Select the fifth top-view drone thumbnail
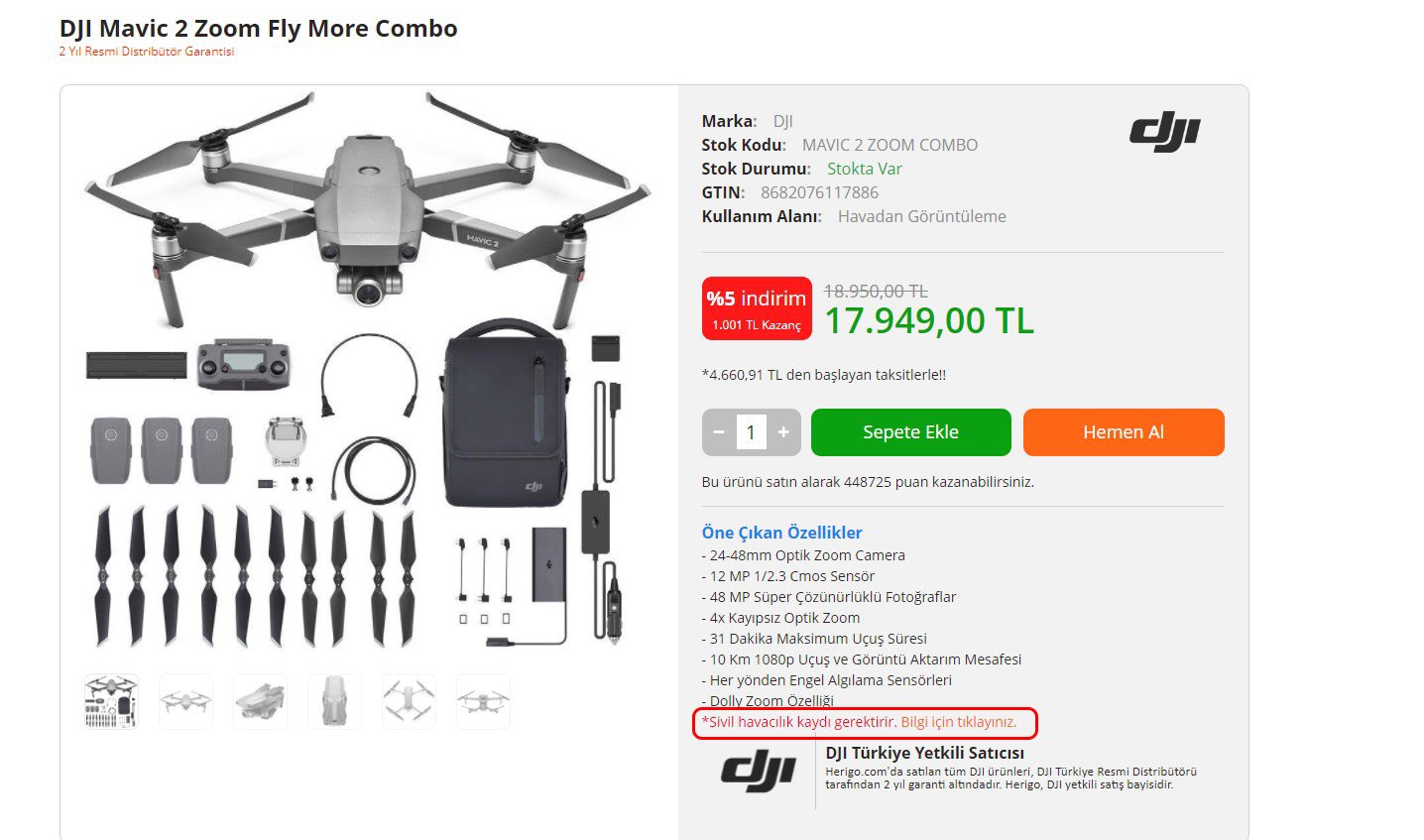1424x840 pixels. coord(409,701)
